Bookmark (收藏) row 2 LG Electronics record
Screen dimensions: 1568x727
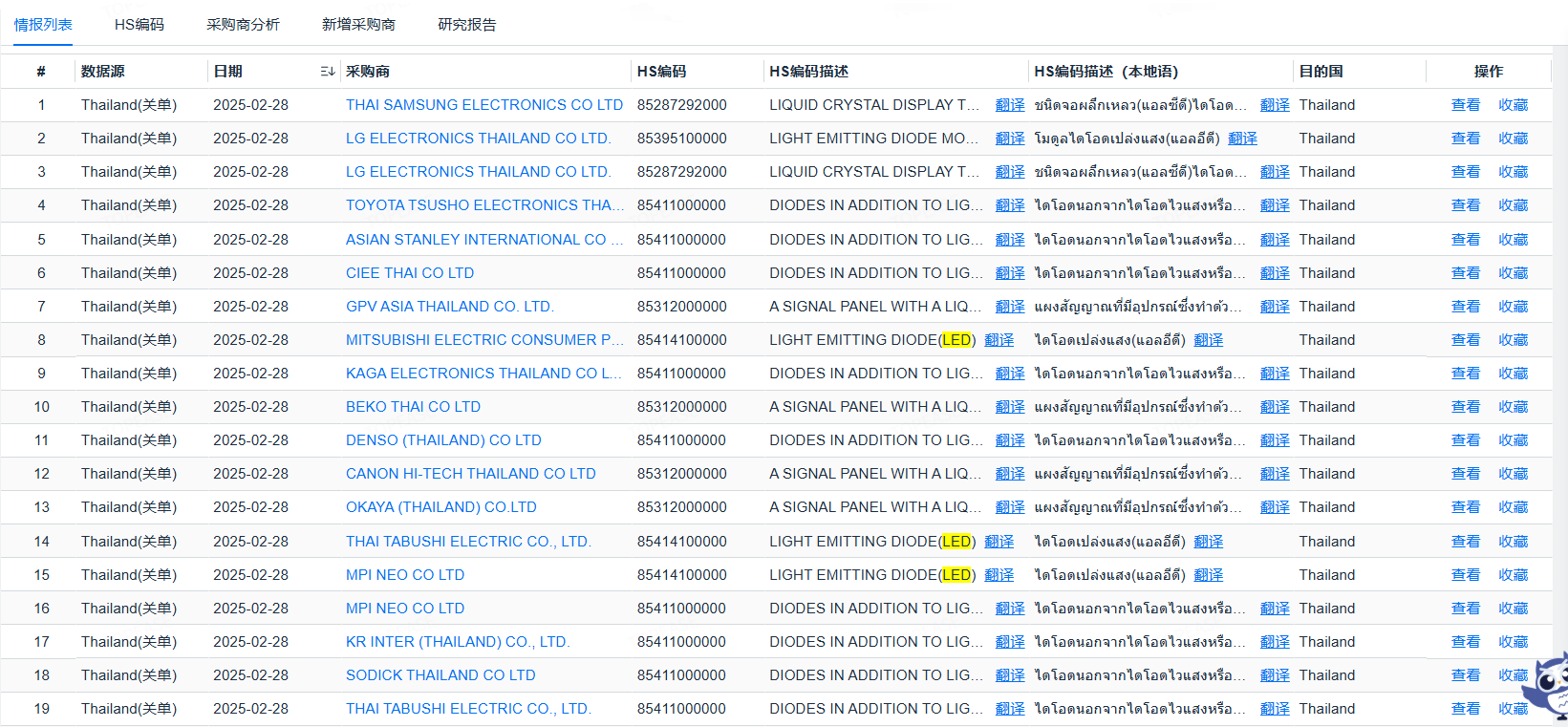pos(1513,139)
